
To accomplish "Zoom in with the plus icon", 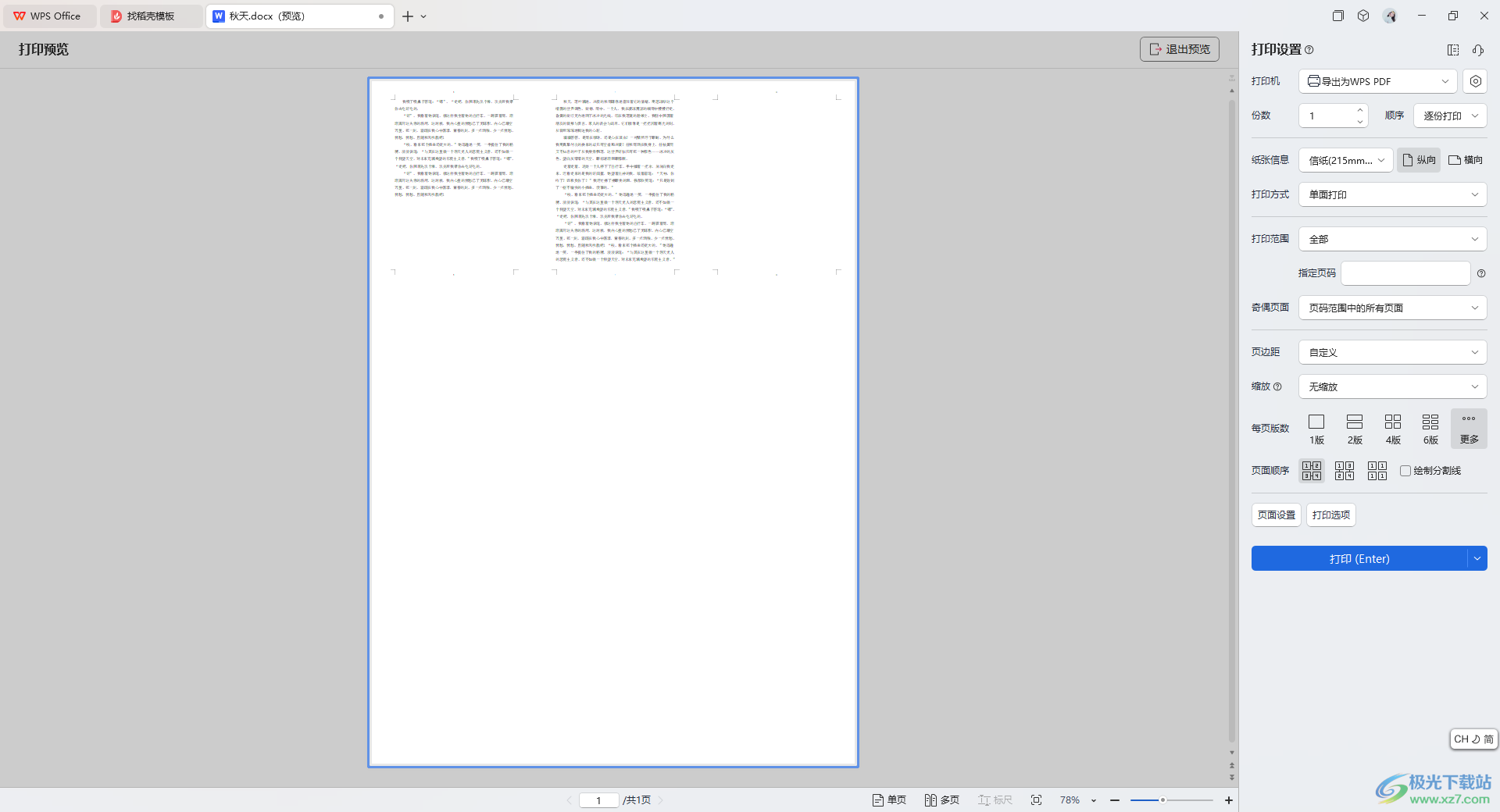I will tap(1229, 800).
